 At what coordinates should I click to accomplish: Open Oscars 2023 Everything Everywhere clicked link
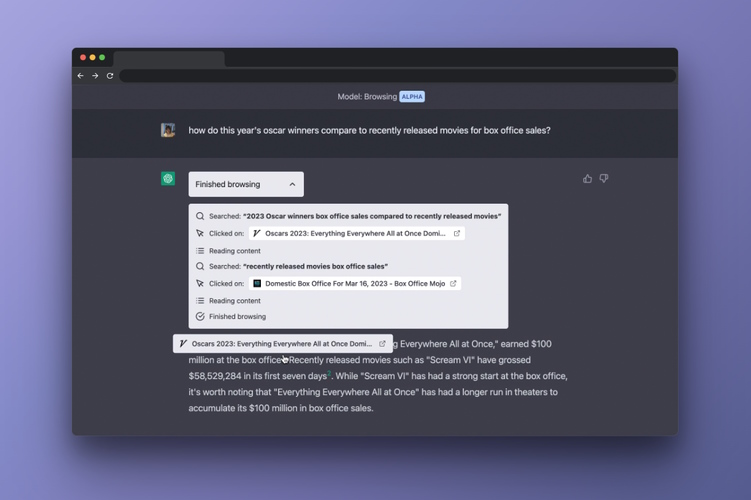pos(357,233)
